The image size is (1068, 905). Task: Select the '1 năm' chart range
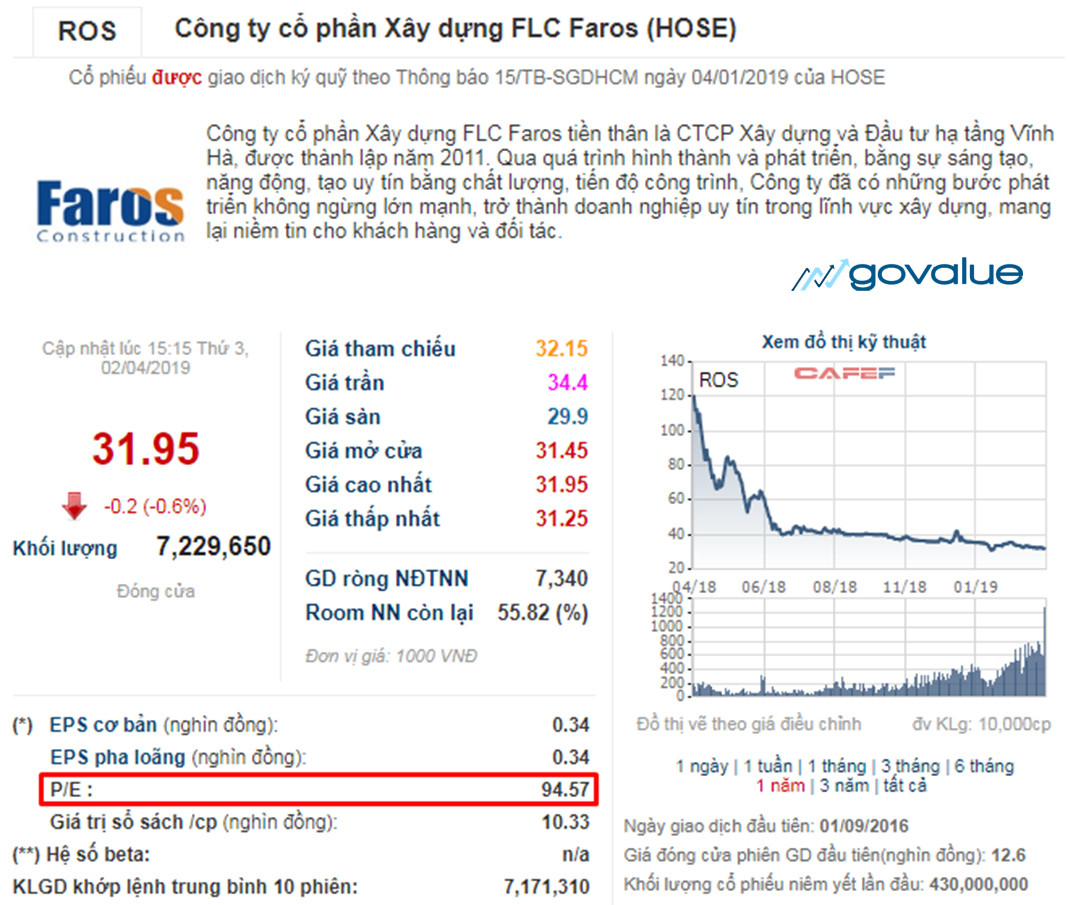(781, 786)
